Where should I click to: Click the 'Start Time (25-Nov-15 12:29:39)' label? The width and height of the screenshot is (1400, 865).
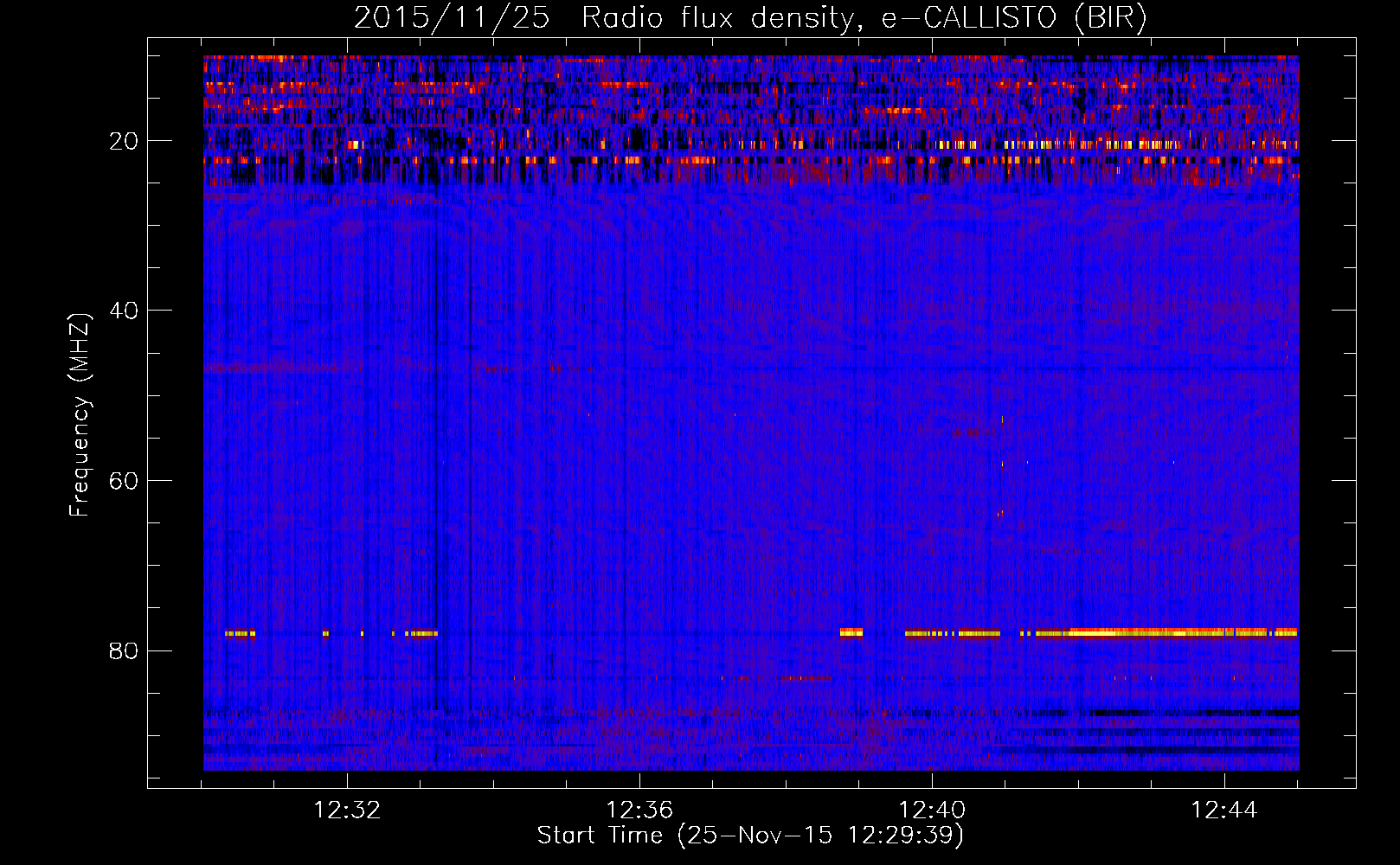click(750, 836)
